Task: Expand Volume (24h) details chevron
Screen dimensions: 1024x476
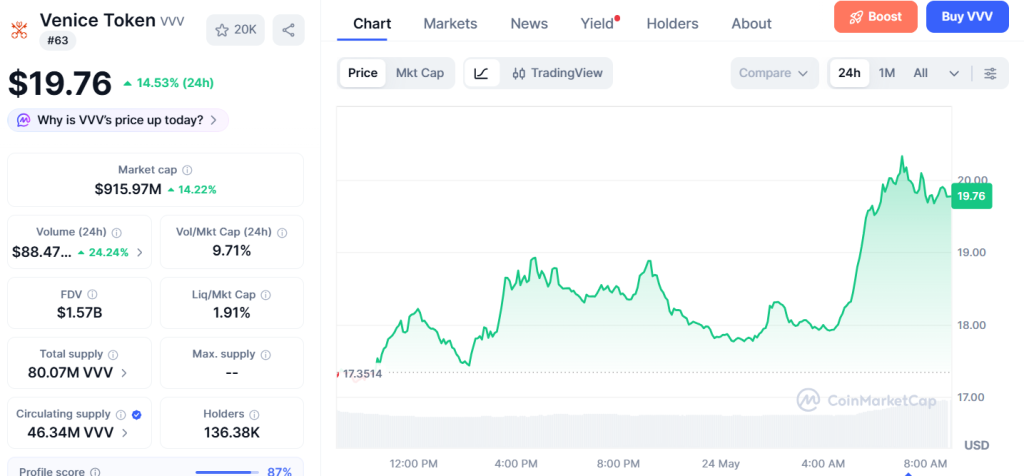Action: pos(139,253)
